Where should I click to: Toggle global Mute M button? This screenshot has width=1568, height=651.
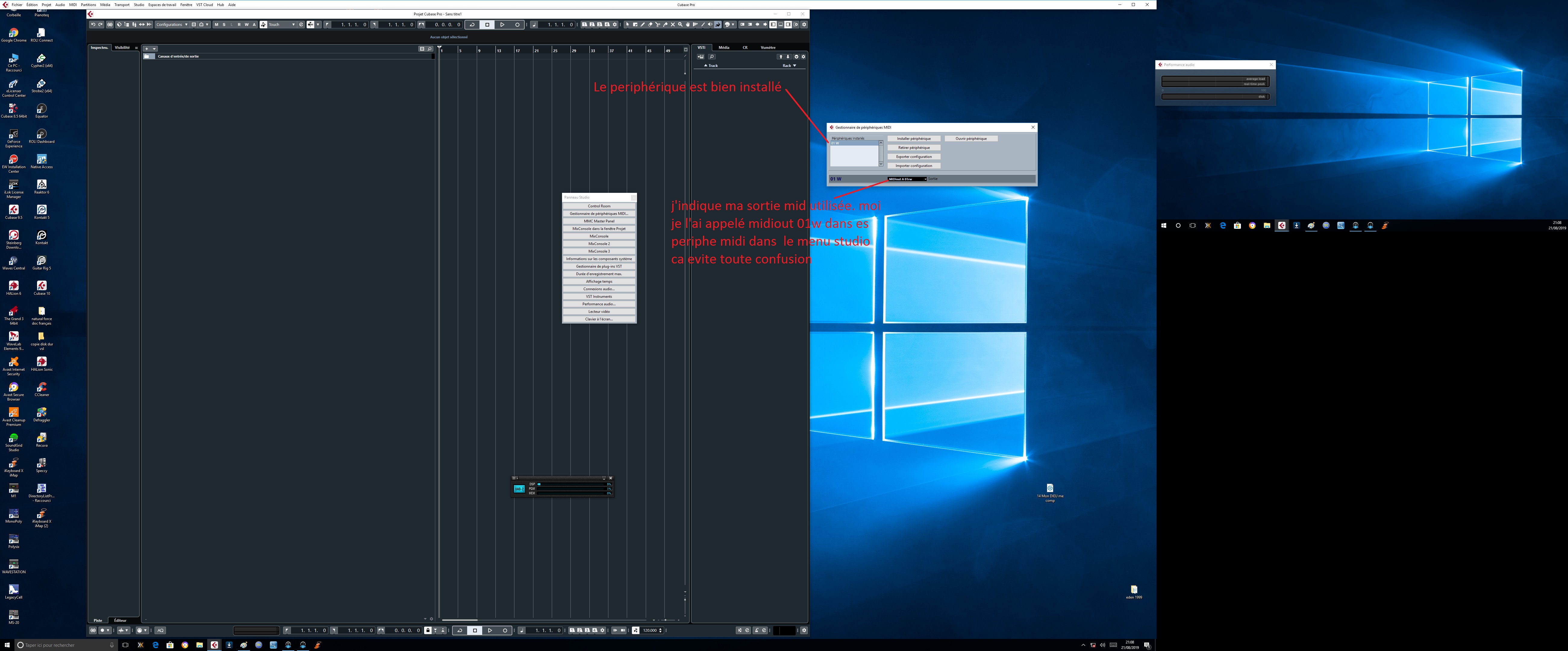(x=216, y=24)
